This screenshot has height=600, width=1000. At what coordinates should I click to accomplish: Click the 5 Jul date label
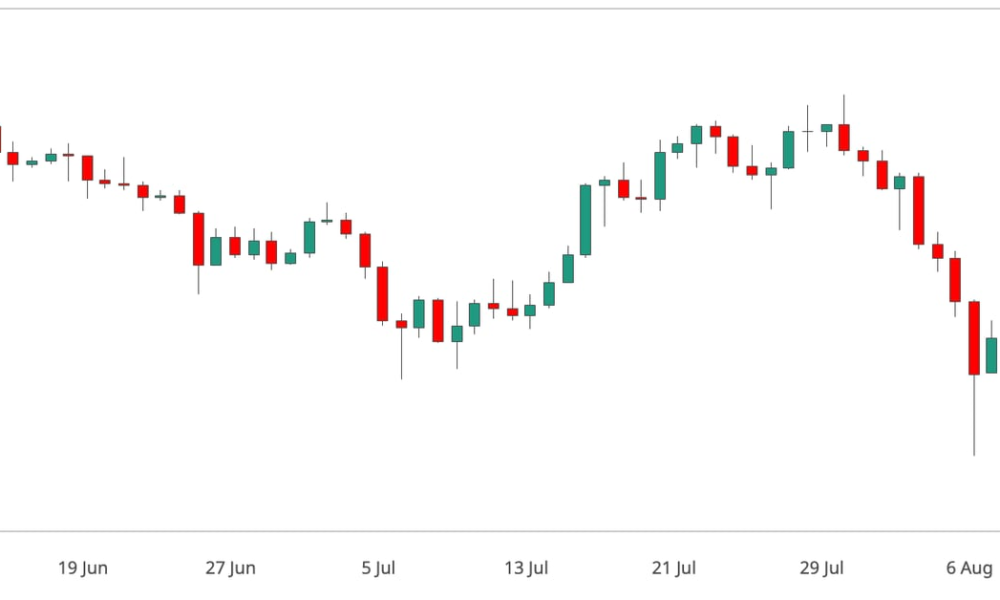(378, 567)
